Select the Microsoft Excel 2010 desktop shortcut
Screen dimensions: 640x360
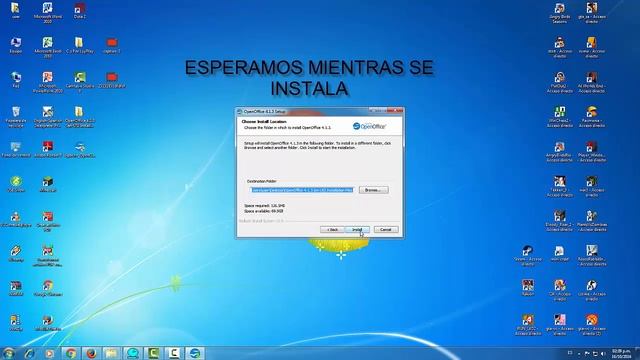coord(48,47)
